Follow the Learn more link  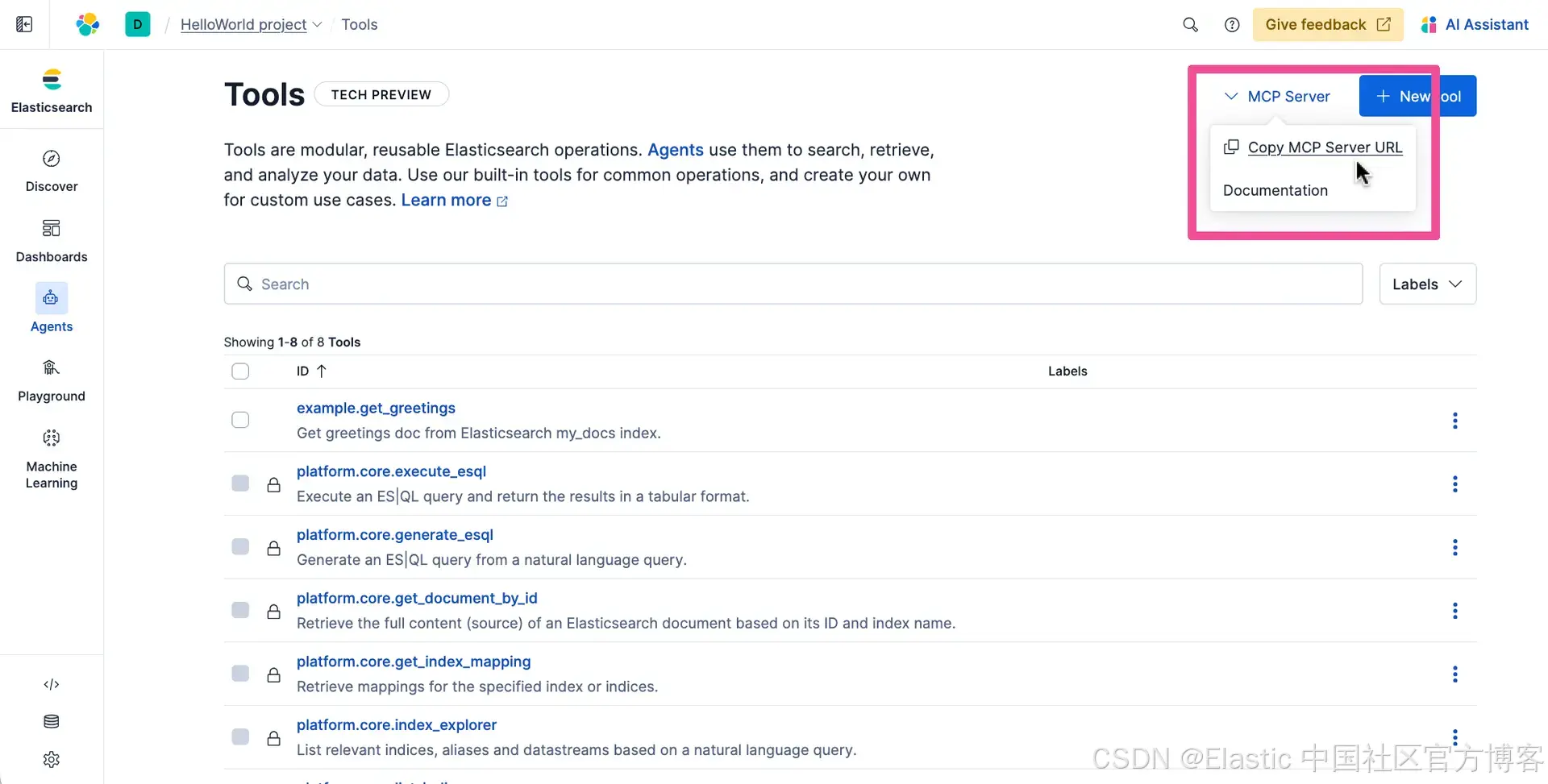click(x=455, y=200)
